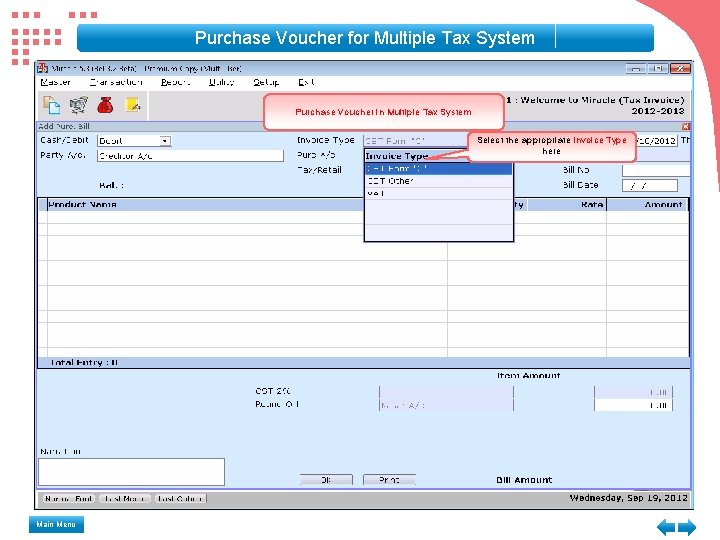720x540 pixels.
Task: Go to previous slide with left arrow
Action: 666,527
